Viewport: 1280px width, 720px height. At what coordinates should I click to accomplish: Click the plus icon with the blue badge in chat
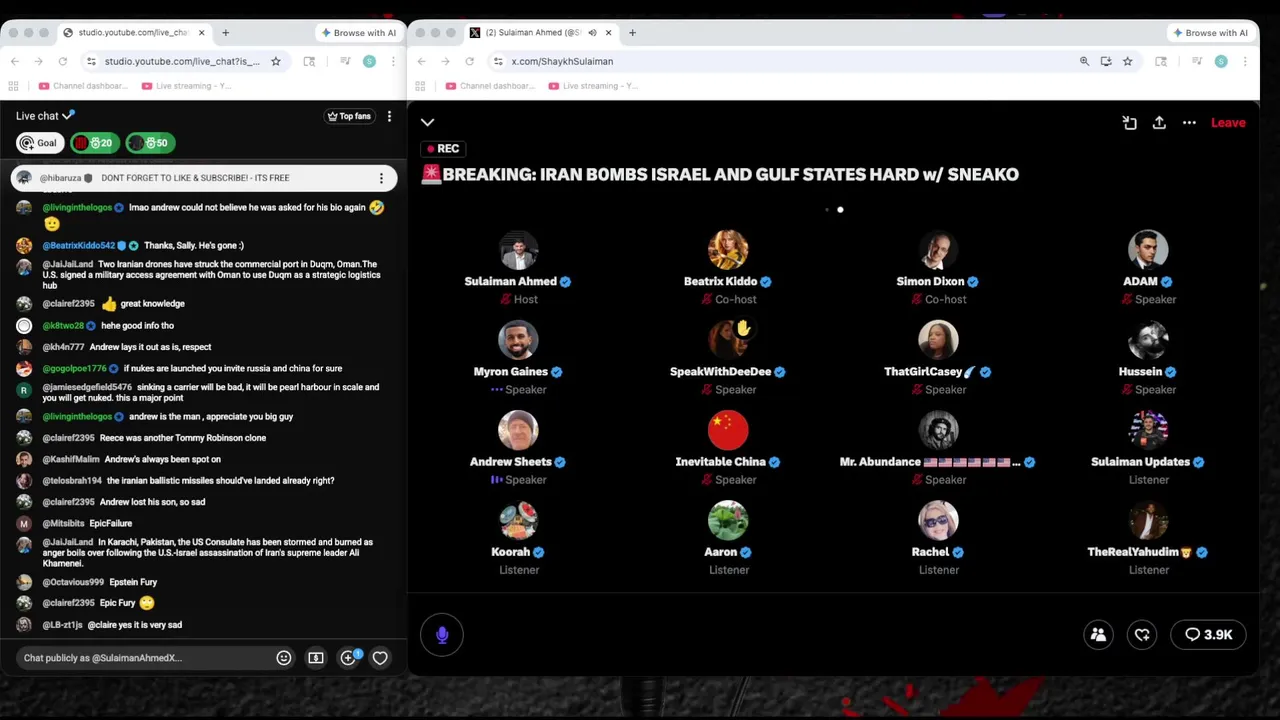[x=348, y=658]
